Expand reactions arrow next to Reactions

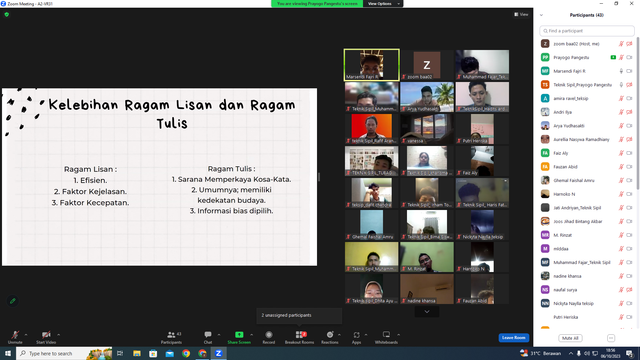pyautogui.click(x=339, y=335)
